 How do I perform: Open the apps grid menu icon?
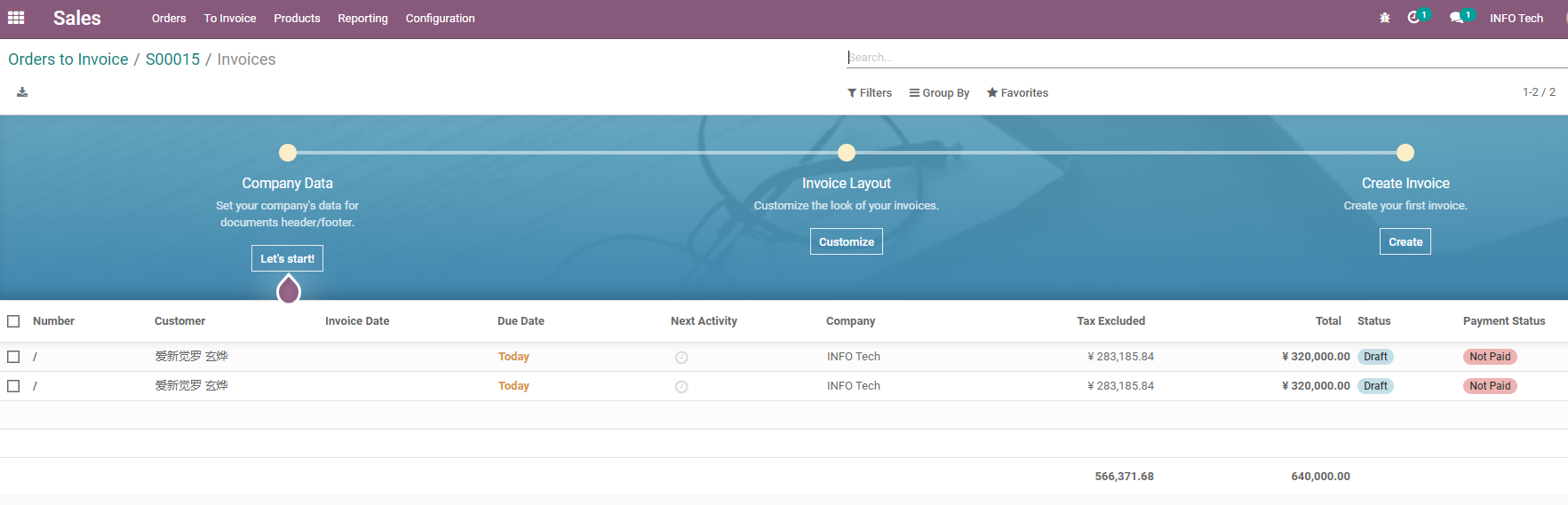point(16,18)
